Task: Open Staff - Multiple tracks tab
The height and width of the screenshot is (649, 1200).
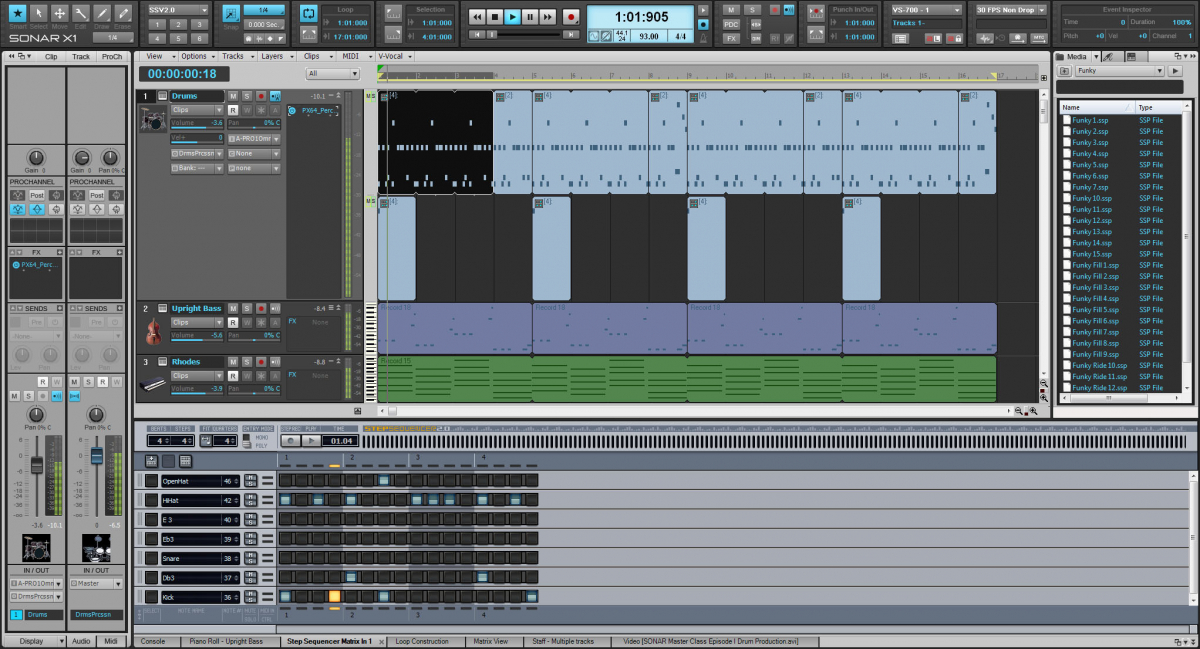Action: coord(566,641)
